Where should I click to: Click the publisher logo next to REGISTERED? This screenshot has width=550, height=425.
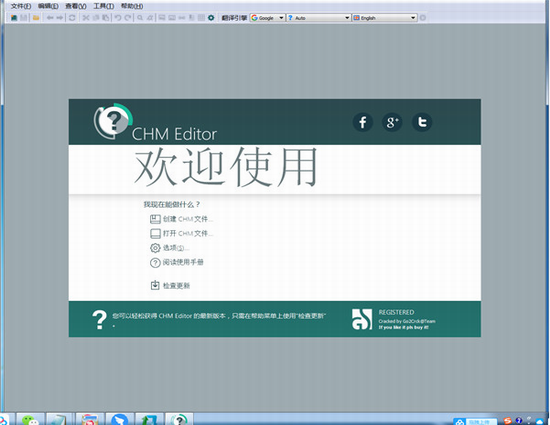point(362,319)
